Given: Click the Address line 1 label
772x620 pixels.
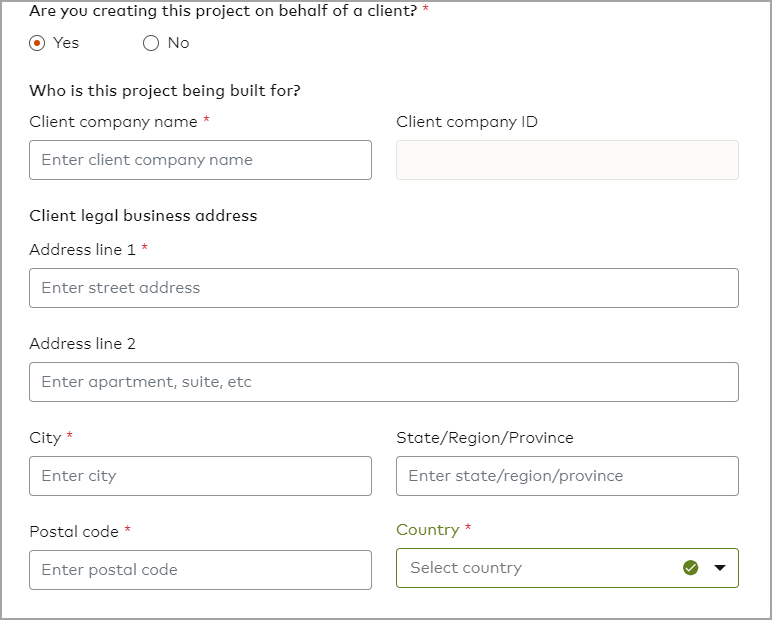Looking at the screenshot, I should tap(82, 250).
